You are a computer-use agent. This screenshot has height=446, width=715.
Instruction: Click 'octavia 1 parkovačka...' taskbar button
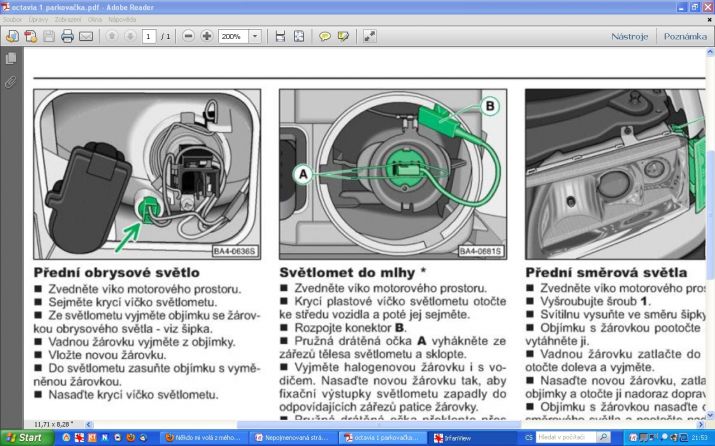tap(383, 438)
